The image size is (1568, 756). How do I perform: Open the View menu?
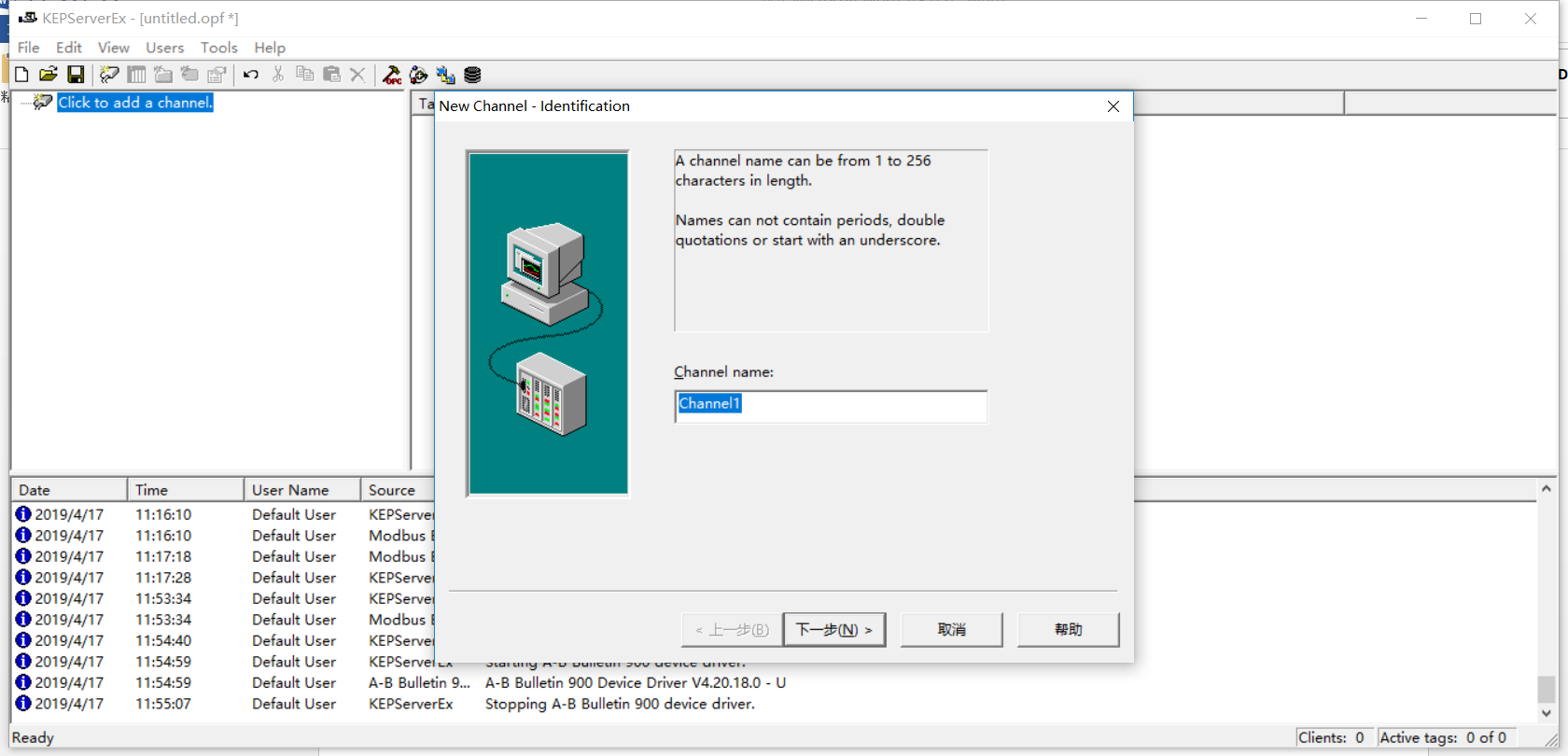point(114,48)
